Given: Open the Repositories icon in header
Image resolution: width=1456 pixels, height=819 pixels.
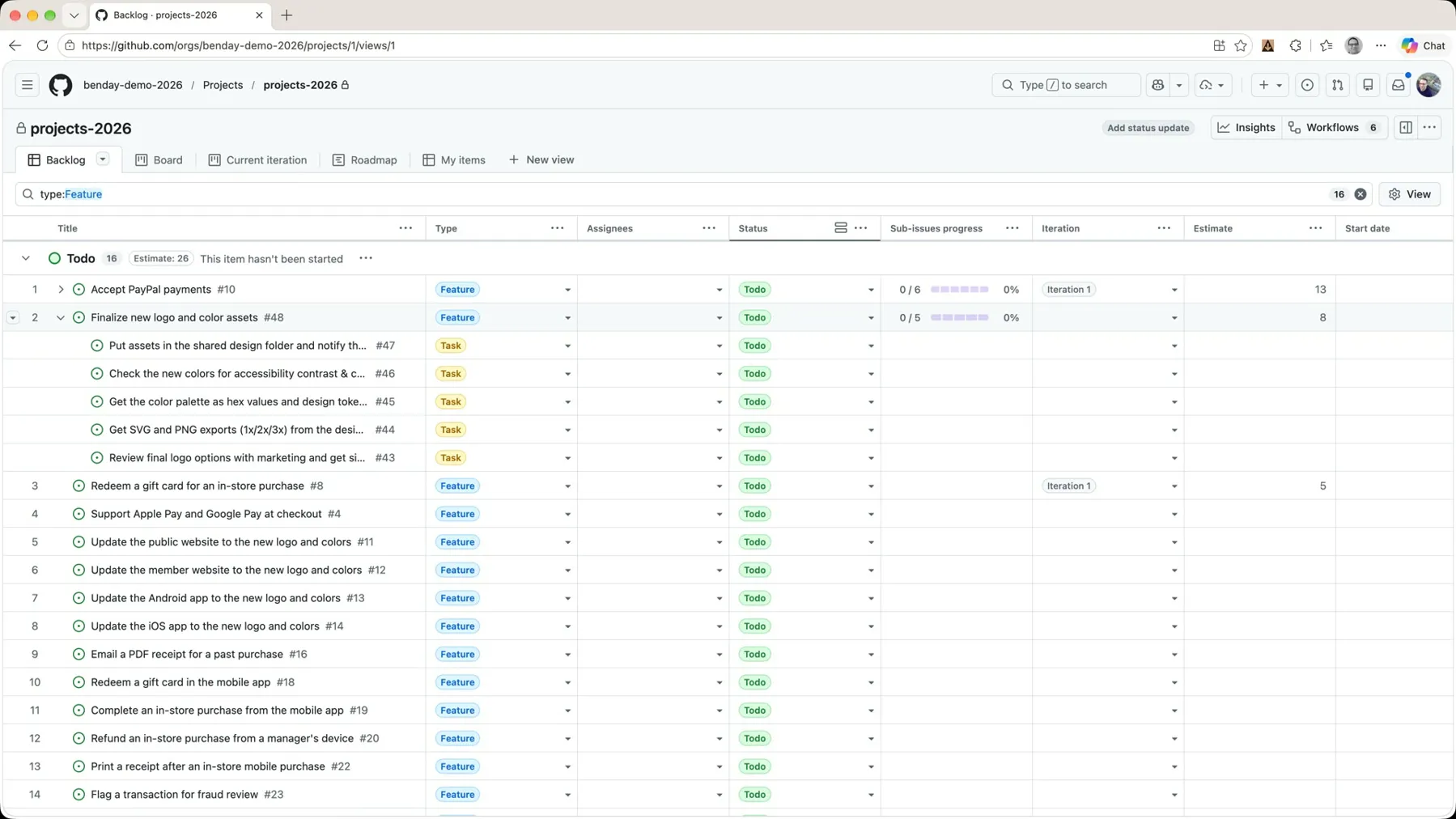Looking at the screenshot, I should pos(1368,85).
